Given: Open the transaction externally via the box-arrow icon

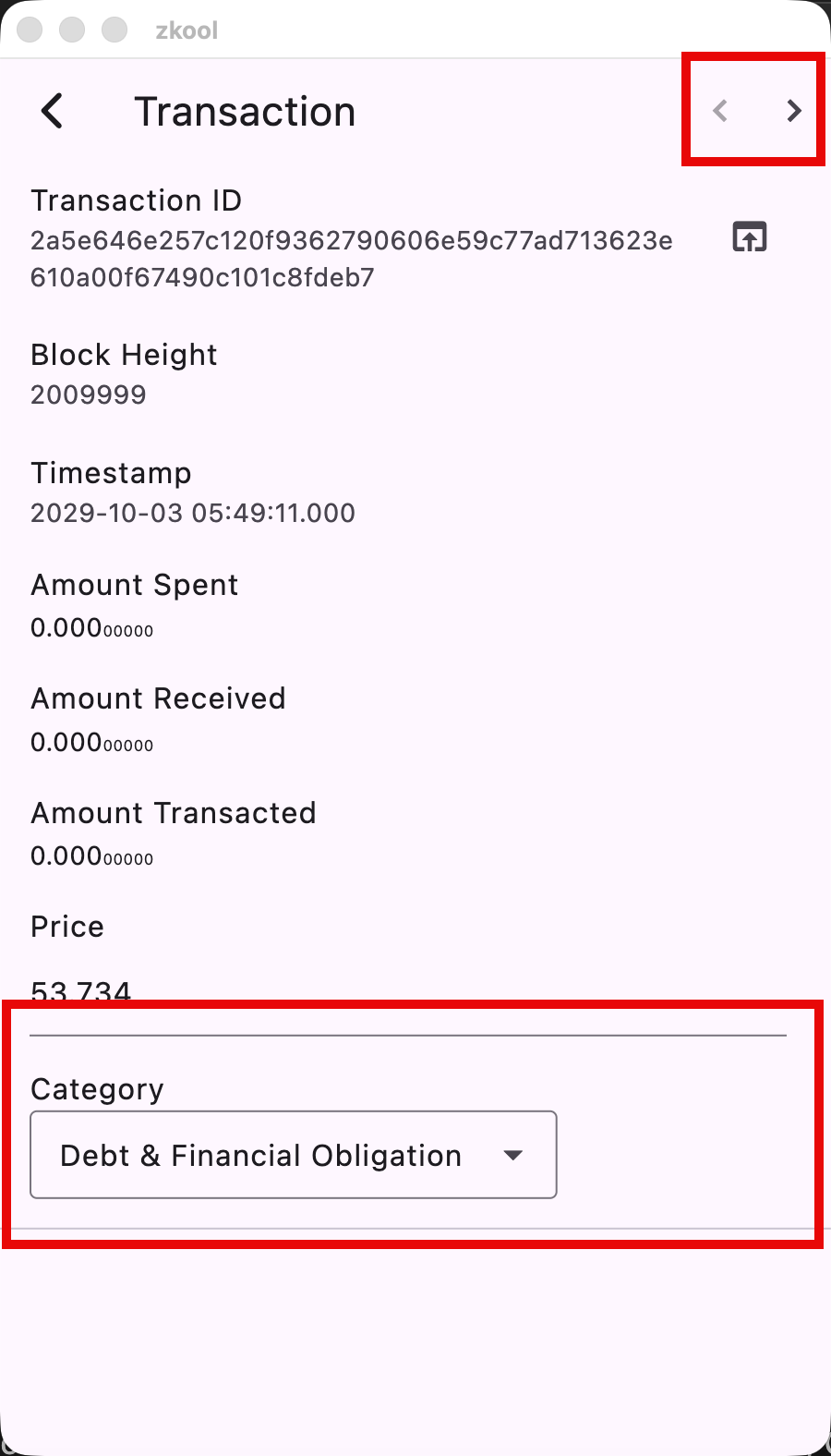Looking at the screenshot, I should coord(748,237).
